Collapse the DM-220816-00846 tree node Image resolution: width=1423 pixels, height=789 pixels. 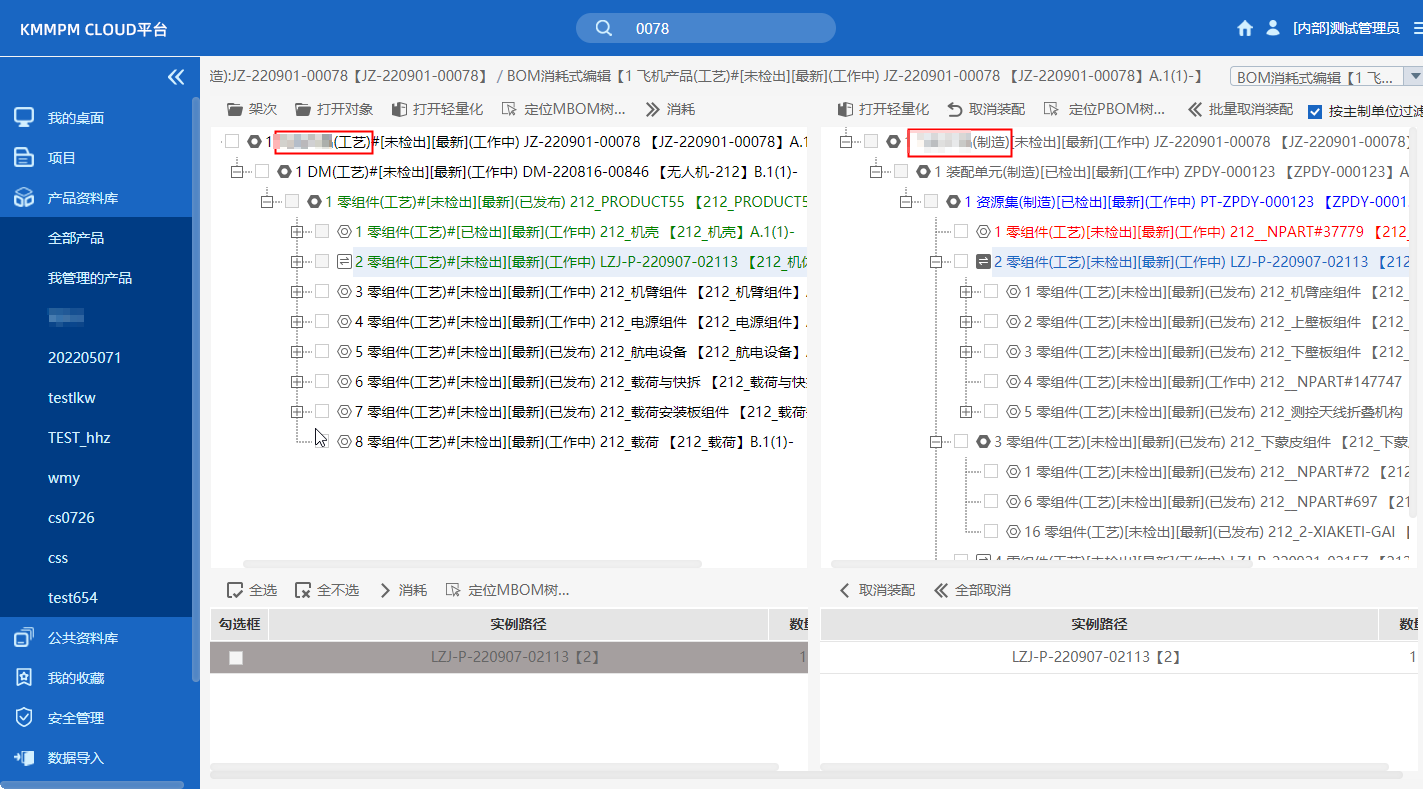tap(236, 172)
